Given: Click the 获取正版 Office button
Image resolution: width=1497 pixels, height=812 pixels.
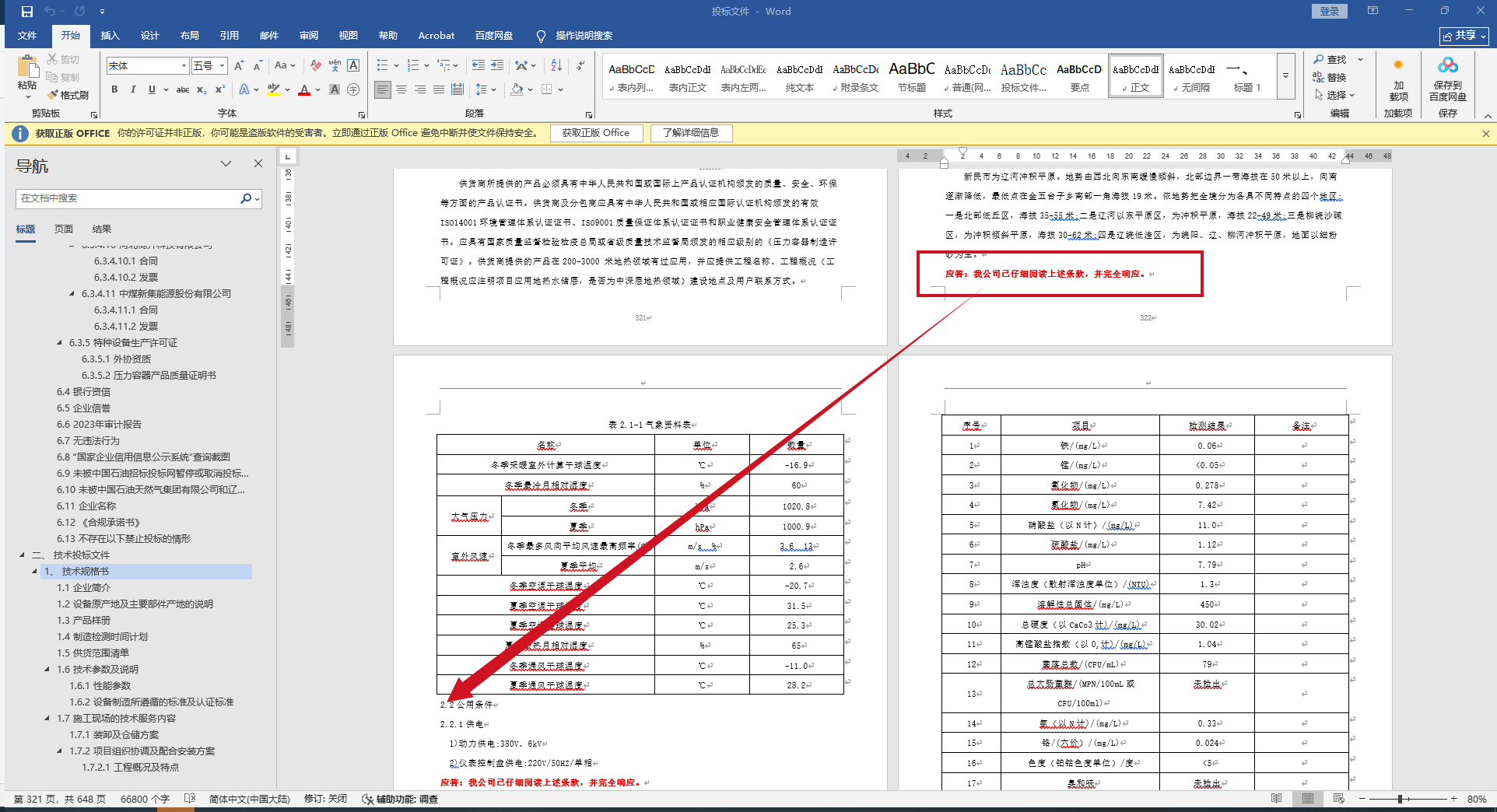Looking at the screenshot, I should tap(596, 133).
